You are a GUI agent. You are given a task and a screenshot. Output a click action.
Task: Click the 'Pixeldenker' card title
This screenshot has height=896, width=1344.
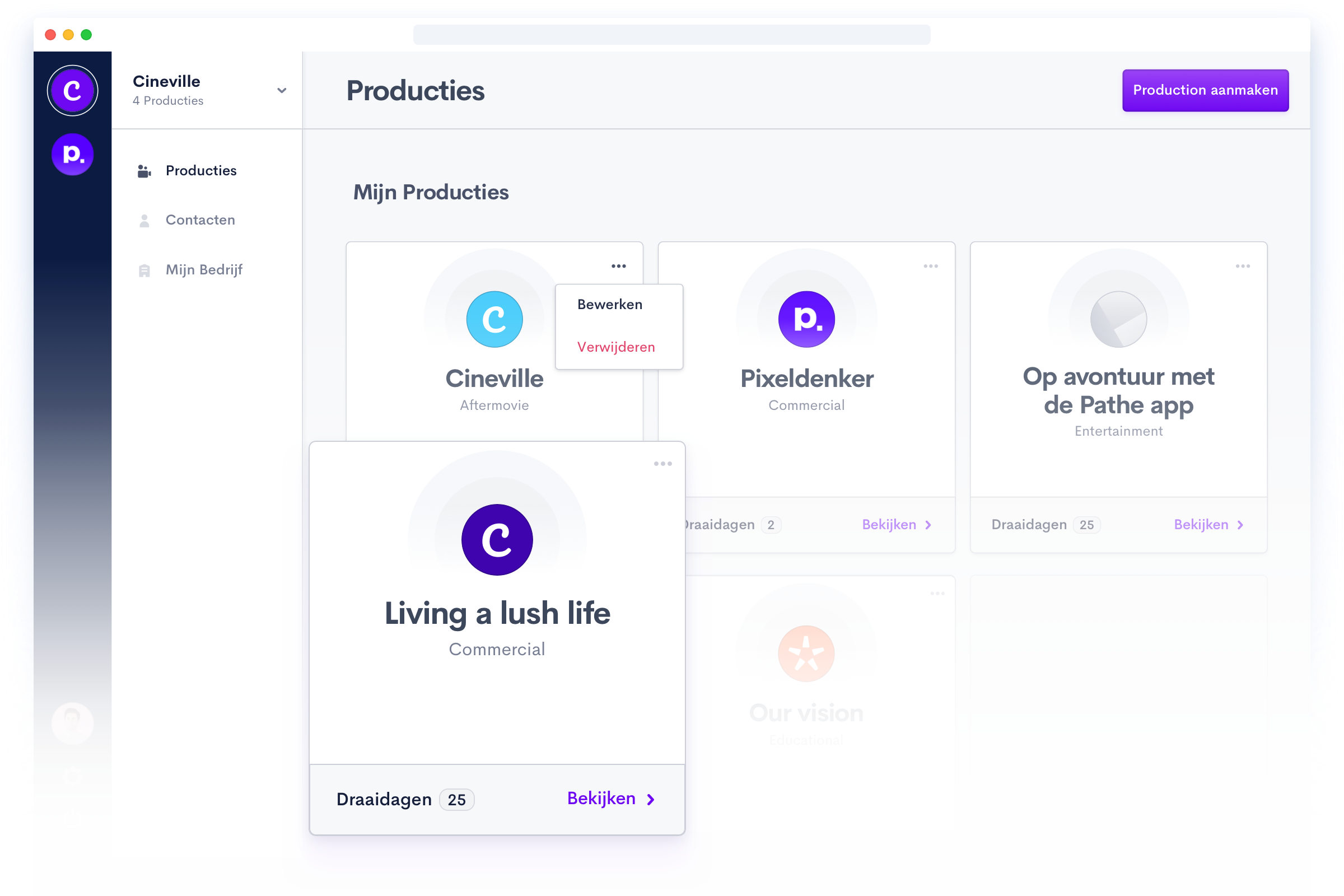pos(806,379)
